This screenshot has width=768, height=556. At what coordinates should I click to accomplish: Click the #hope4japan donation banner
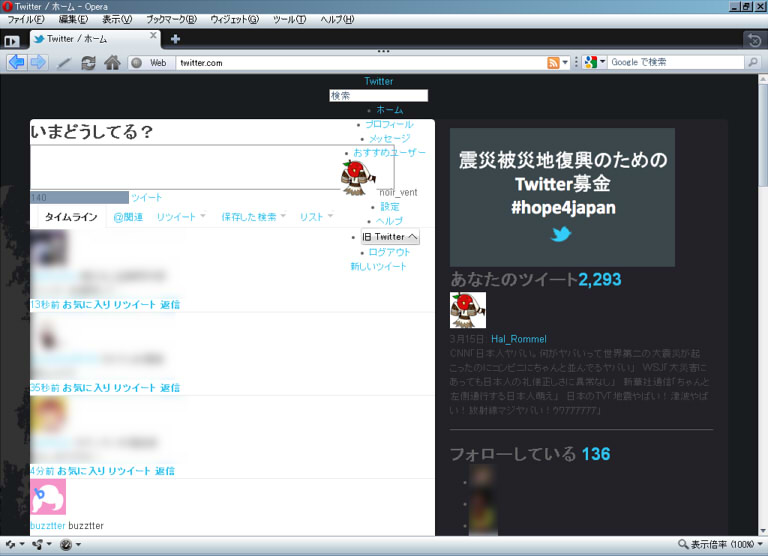click(x=562, y=197)
